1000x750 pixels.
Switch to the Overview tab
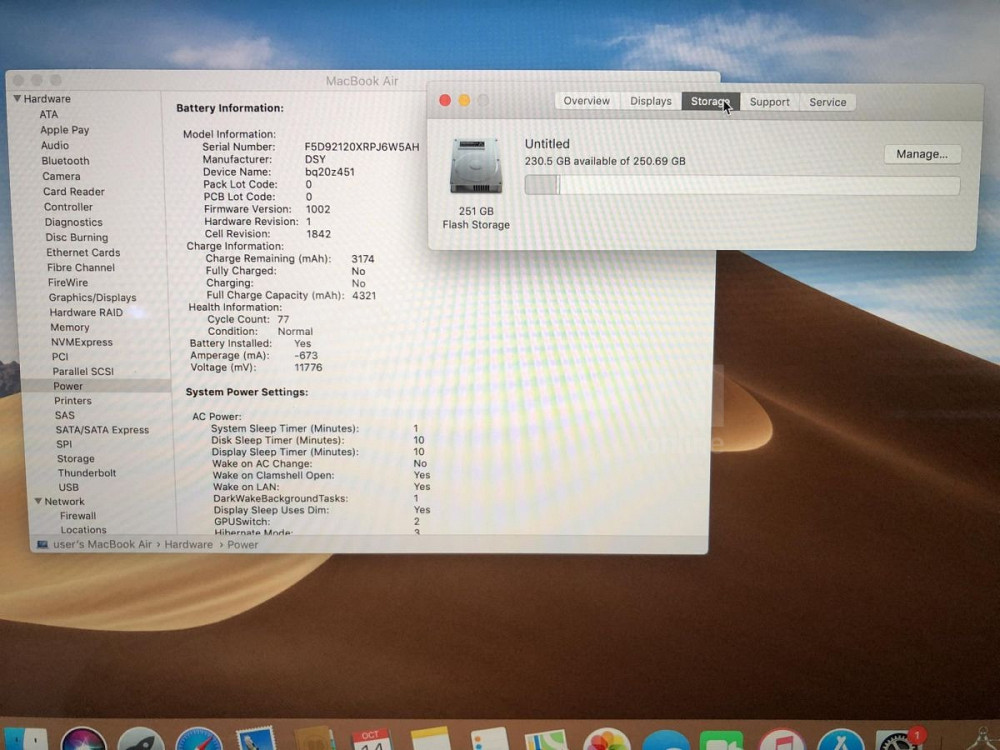click(586, 101)
